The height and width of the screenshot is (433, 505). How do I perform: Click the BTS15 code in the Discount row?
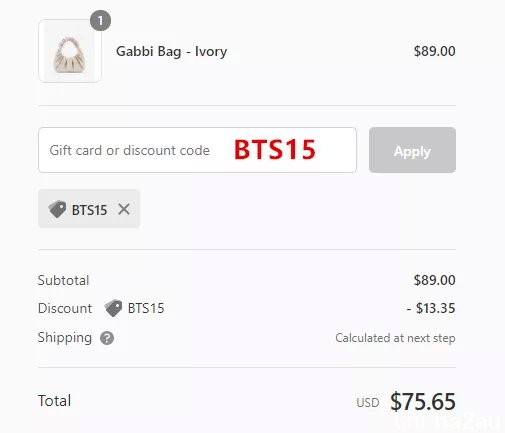[146, 308]
